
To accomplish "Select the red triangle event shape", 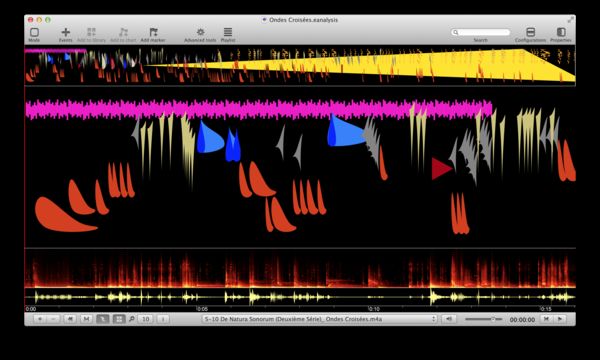I will click(x=441, y=169).
